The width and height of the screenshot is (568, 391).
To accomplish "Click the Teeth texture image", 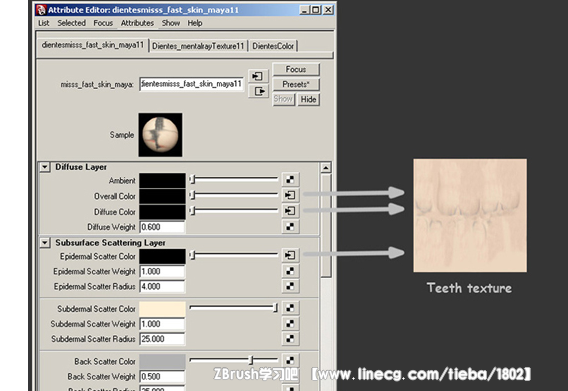I will [x=470, y=215].
